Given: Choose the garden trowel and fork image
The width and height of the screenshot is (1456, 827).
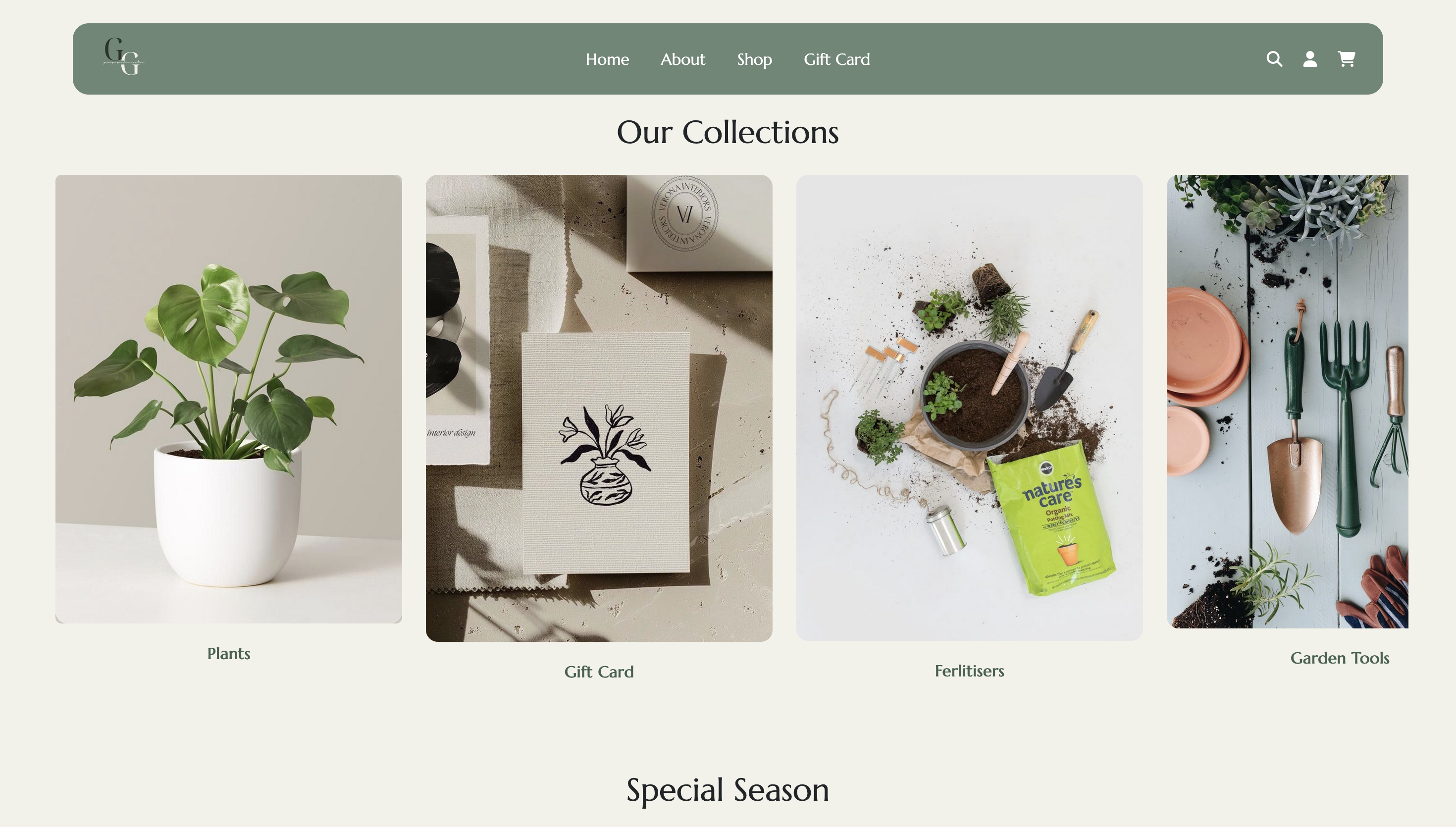Looking at the screenshot, I should click(1287, 401).
